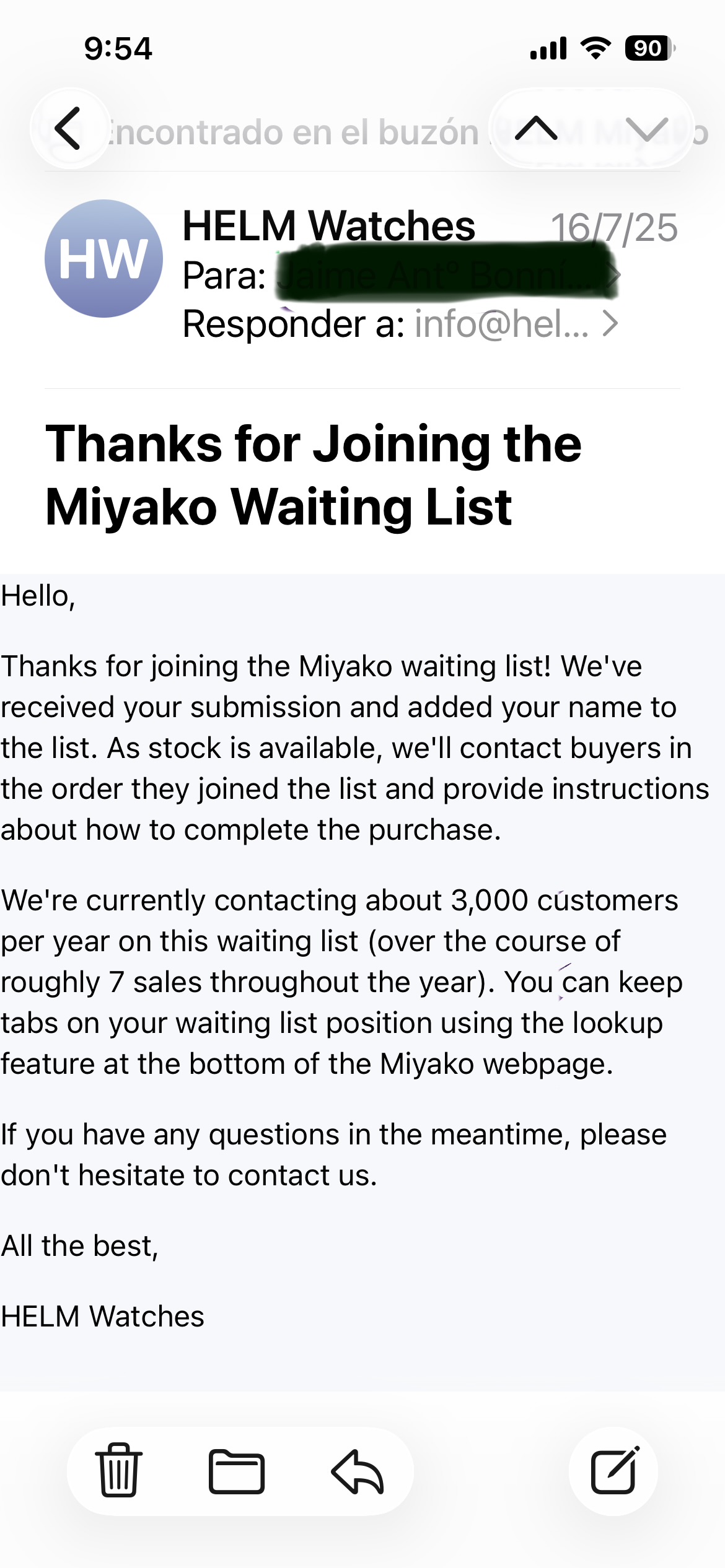The width and height of the screenshot is (725, 1568).
Task: Tap the reply arrow icon
Action: 358,1471
